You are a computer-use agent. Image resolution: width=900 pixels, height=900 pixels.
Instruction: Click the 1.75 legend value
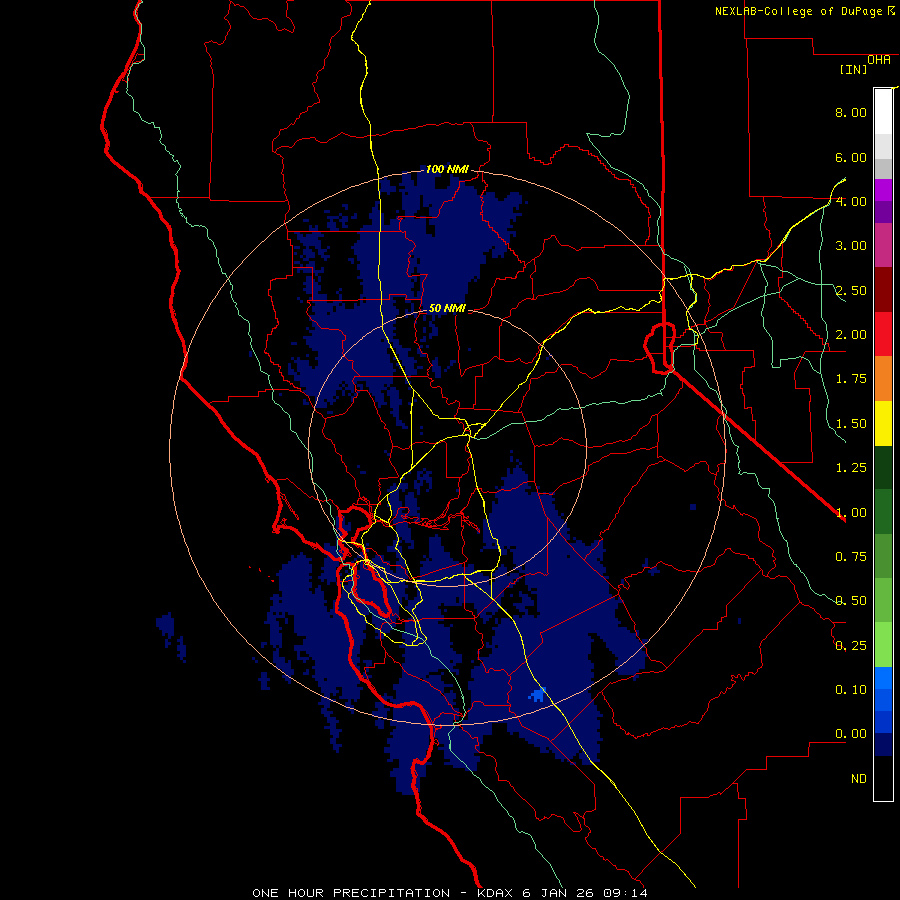[851, 379]
